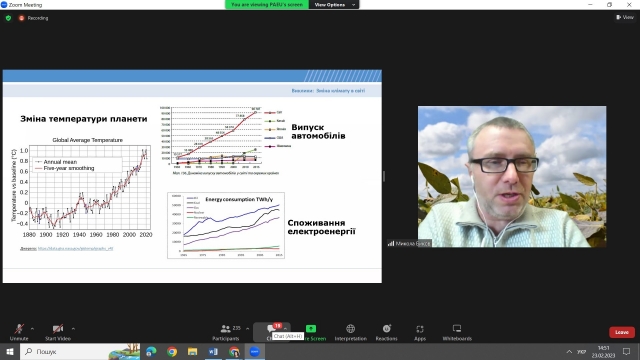
Task: Click the 'Випуск автомобілів' label
Action: (x=318, y=131)
